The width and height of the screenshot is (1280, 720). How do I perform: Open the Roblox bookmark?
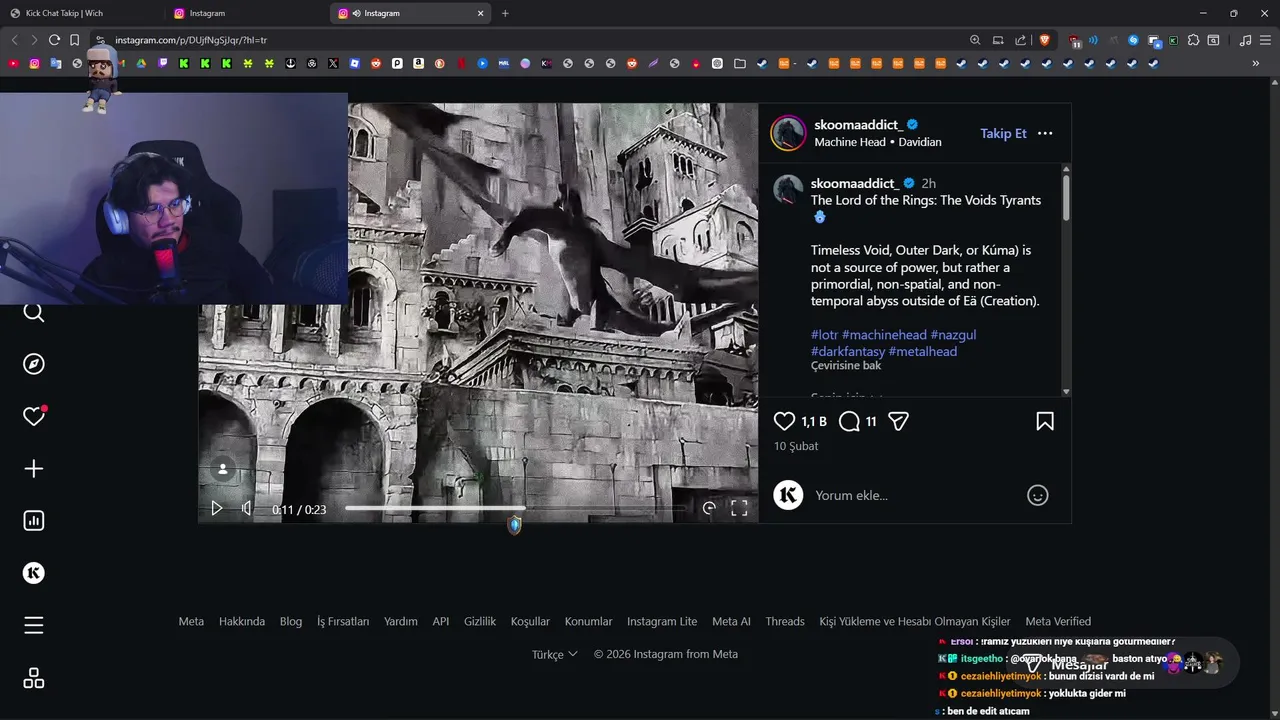pos(354,63)
